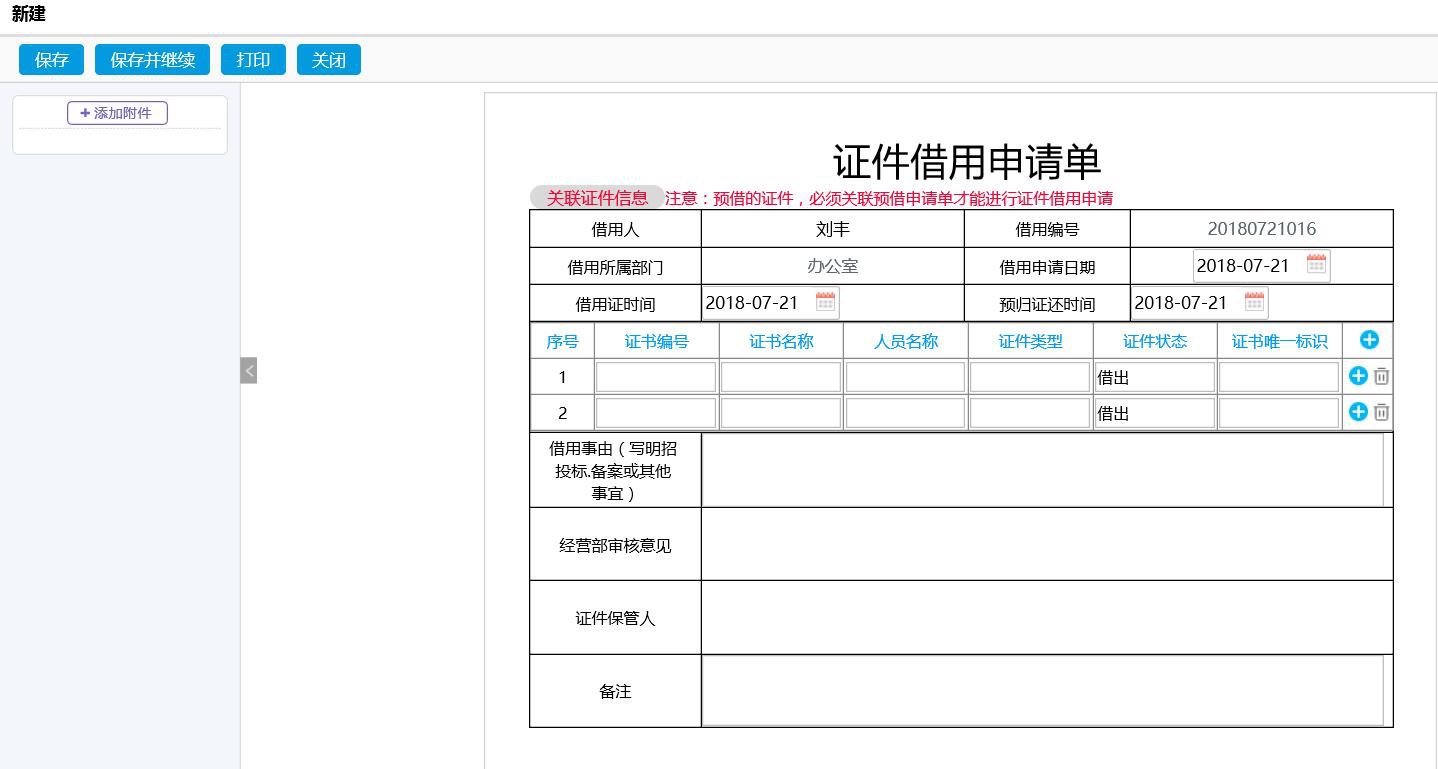Click the 关联证件信息 button

pyautogui.click(x=596, y=198)
